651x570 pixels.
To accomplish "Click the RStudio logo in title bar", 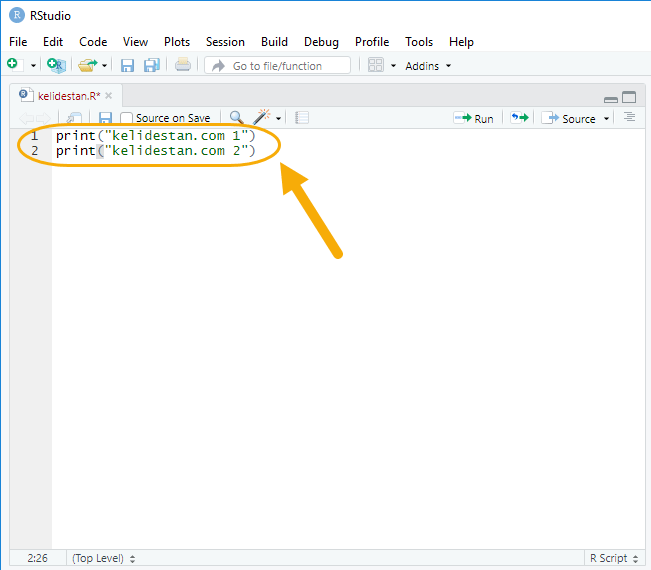I will coord(17,15).
